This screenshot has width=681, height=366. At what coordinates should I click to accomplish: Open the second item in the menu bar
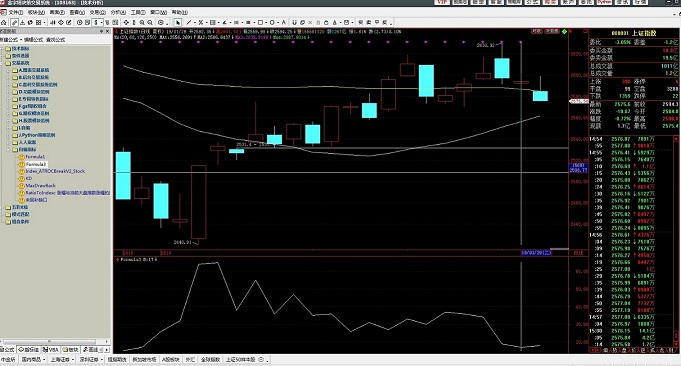point(36,12)
